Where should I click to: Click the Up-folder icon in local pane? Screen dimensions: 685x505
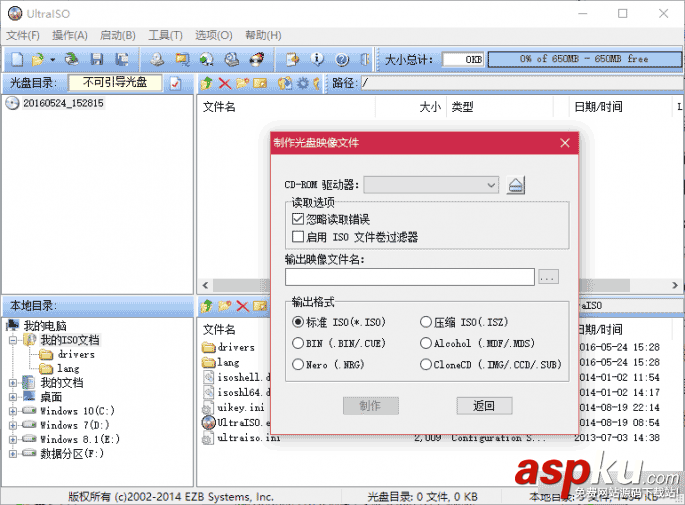pos(206,306)
